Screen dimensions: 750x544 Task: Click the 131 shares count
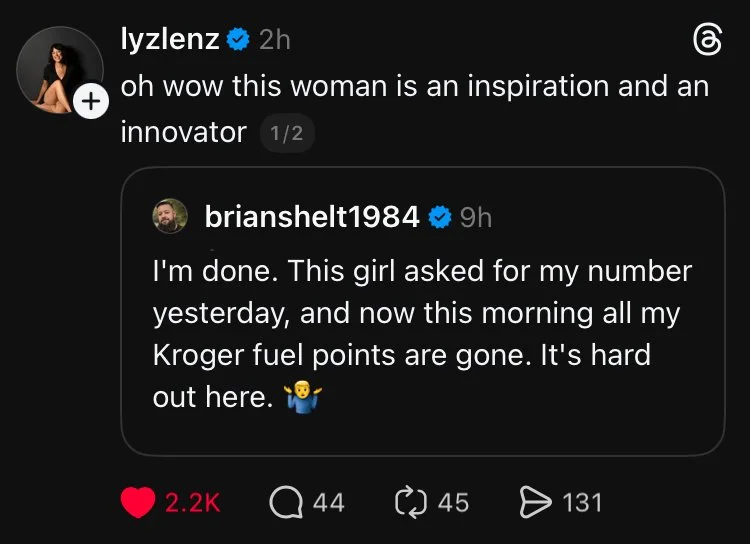click(582, 503)
